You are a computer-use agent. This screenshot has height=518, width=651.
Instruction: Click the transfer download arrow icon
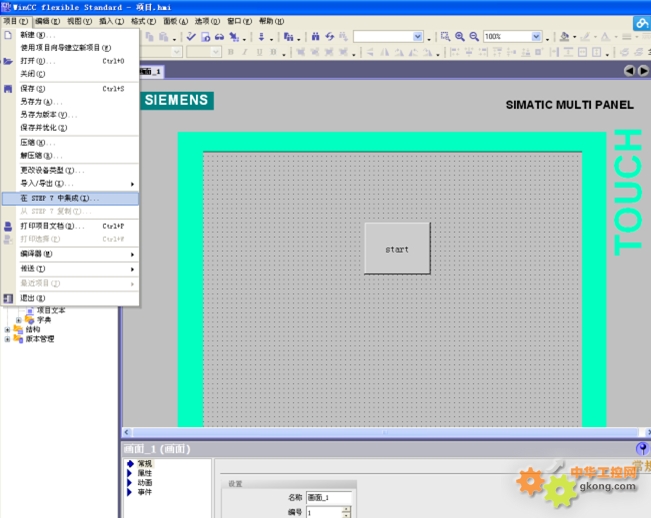[x=261, y=37]
